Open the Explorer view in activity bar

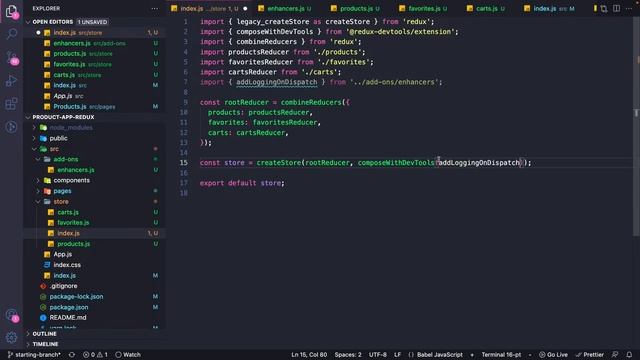coord(11,11)
